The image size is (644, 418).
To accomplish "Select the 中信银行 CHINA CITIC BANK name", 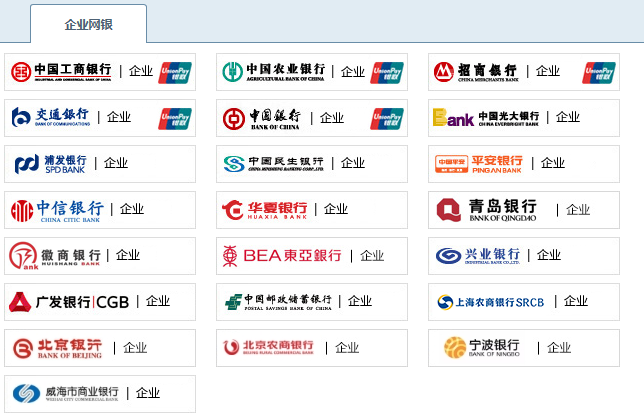I will 70,211.
